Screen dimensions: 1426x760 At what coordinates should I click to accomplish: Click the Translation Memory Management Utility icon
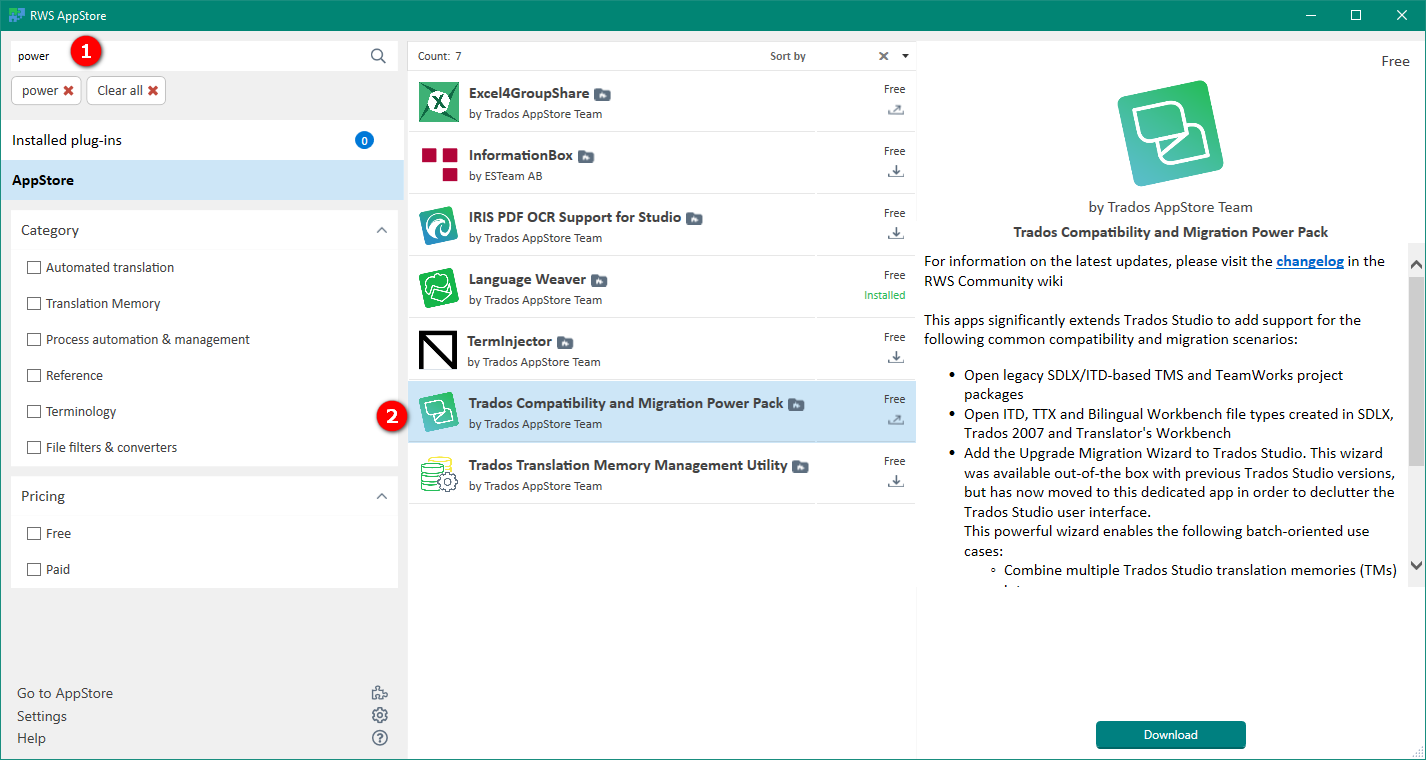[439, 474]
